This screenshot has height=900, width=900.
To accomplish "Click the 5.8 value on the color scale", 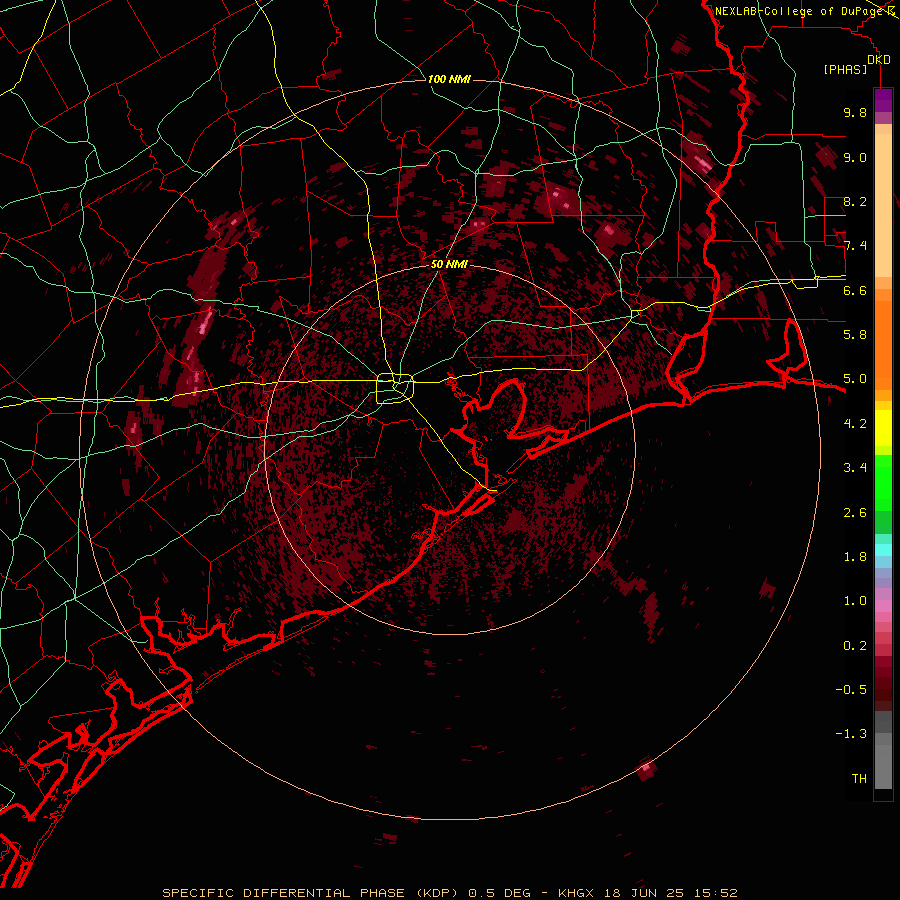I will point(855,335).
